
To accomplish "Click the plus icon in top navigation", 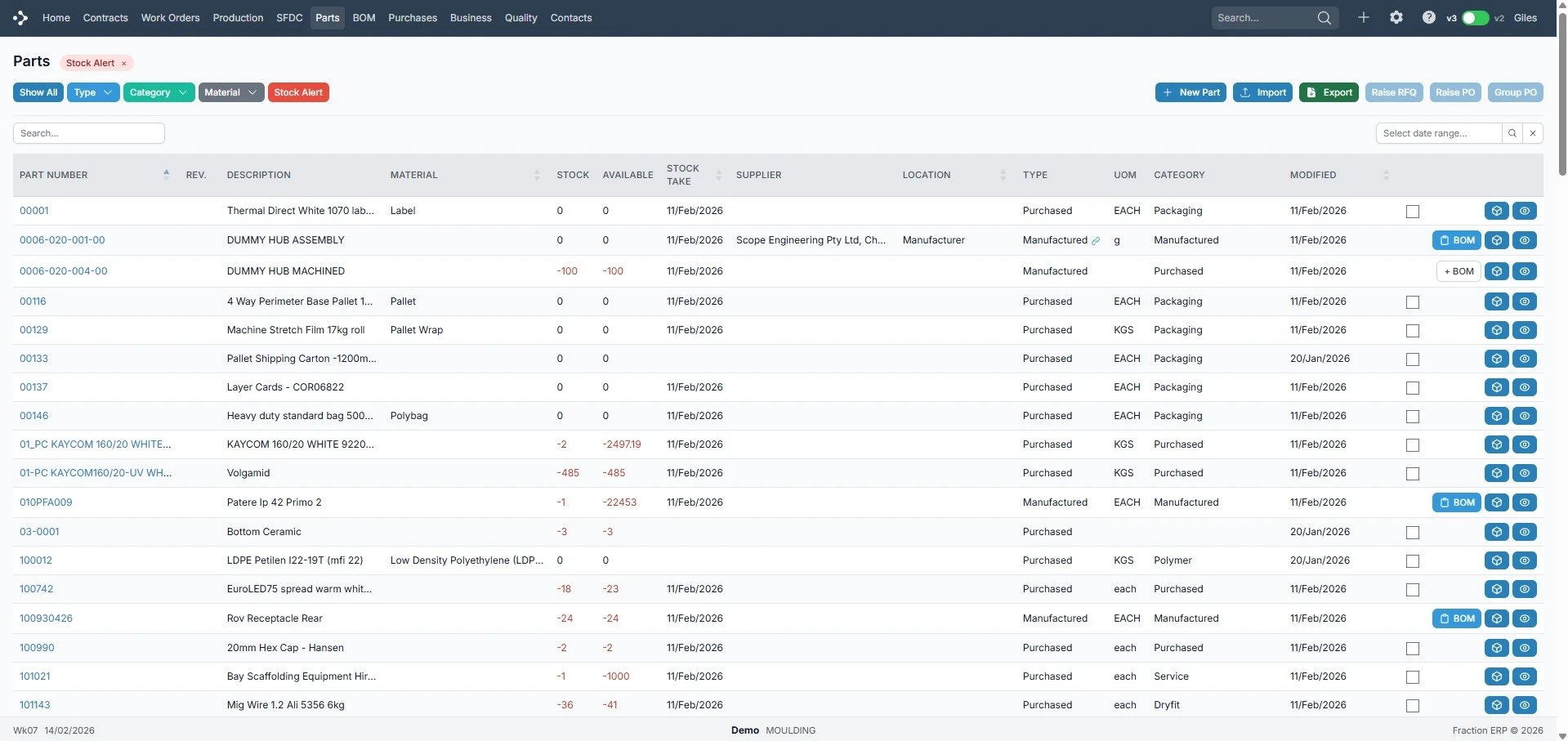I will tap(1363, 17).
